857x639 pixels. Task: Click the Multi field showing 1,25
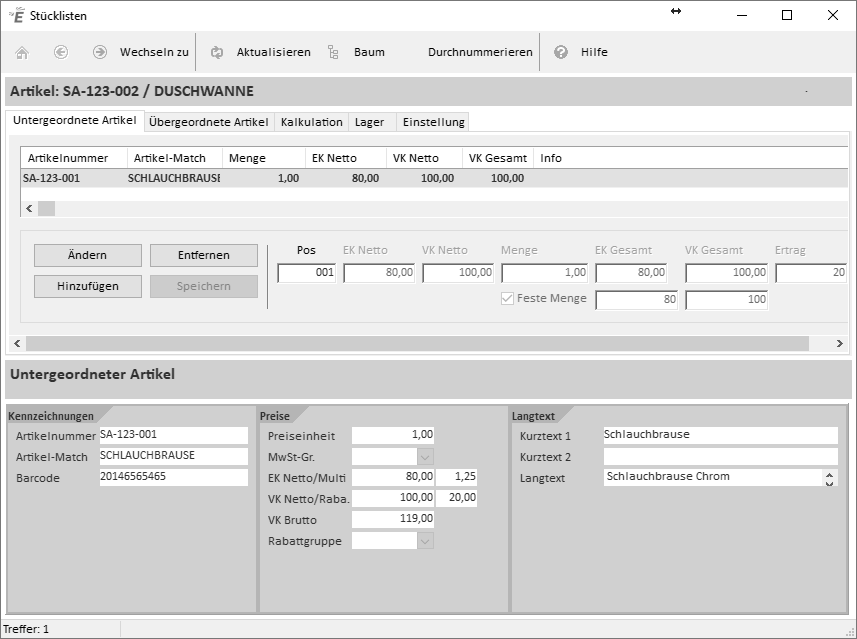(456, 477)
